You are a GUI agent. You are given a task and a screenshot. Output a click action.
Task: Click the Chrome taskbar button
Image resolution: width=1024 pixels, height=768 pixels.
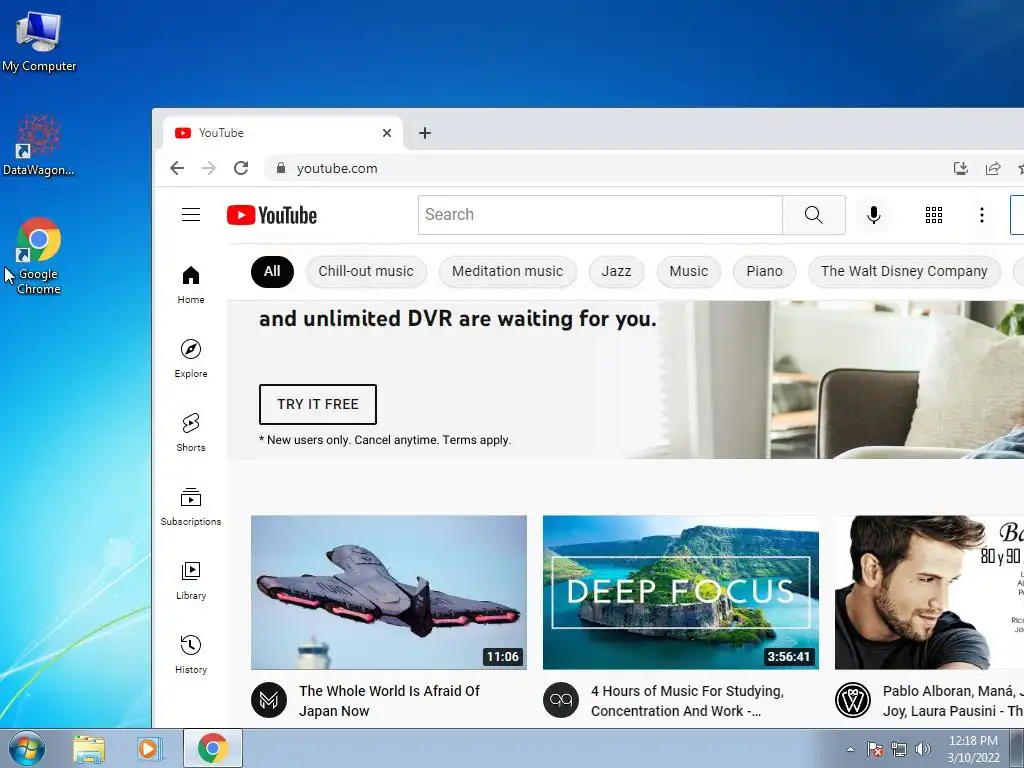pyautogui.click(x=213, y=748)
